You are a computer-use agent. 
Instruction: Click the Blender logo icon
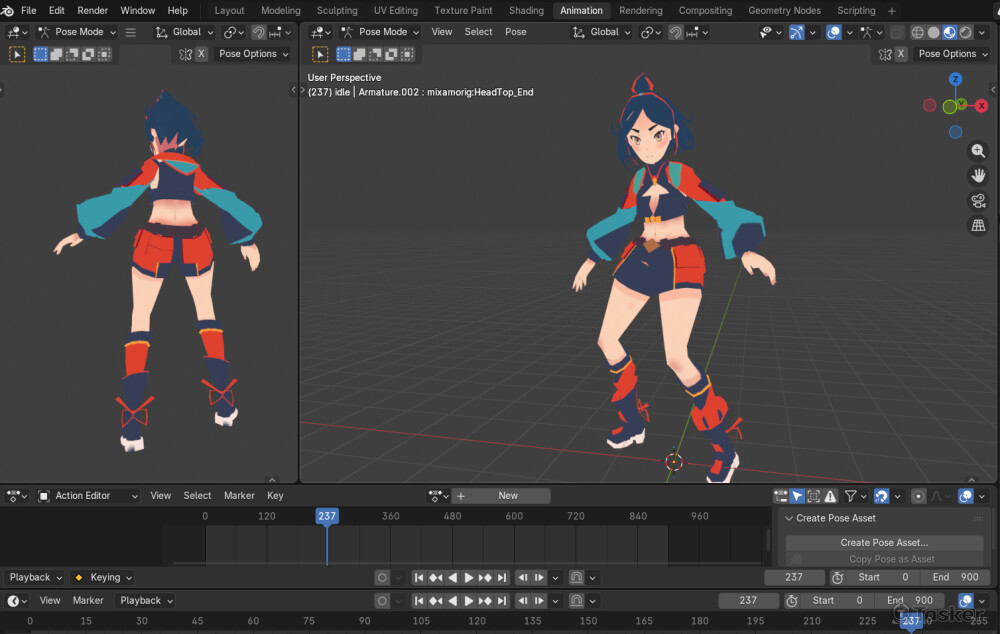8,10
